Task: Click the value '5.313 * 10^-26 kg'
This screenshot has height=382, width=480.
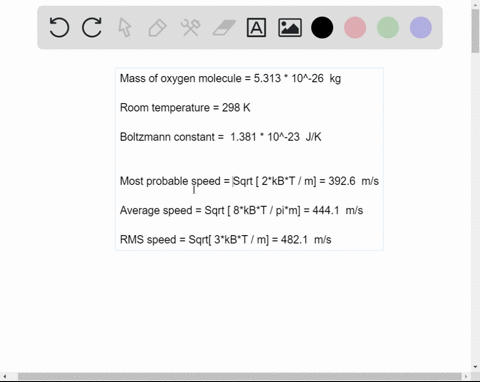Action: [297, 79]
